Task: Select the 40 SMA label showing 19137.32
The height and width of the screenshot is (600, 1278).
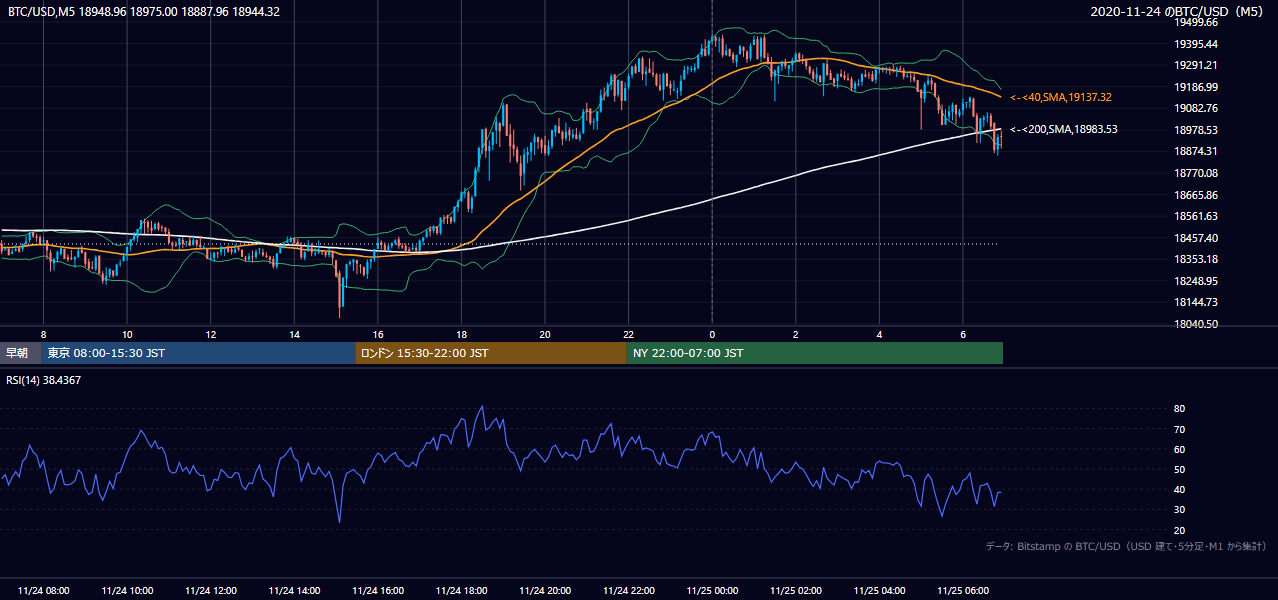Action: tap(1061, 98)
